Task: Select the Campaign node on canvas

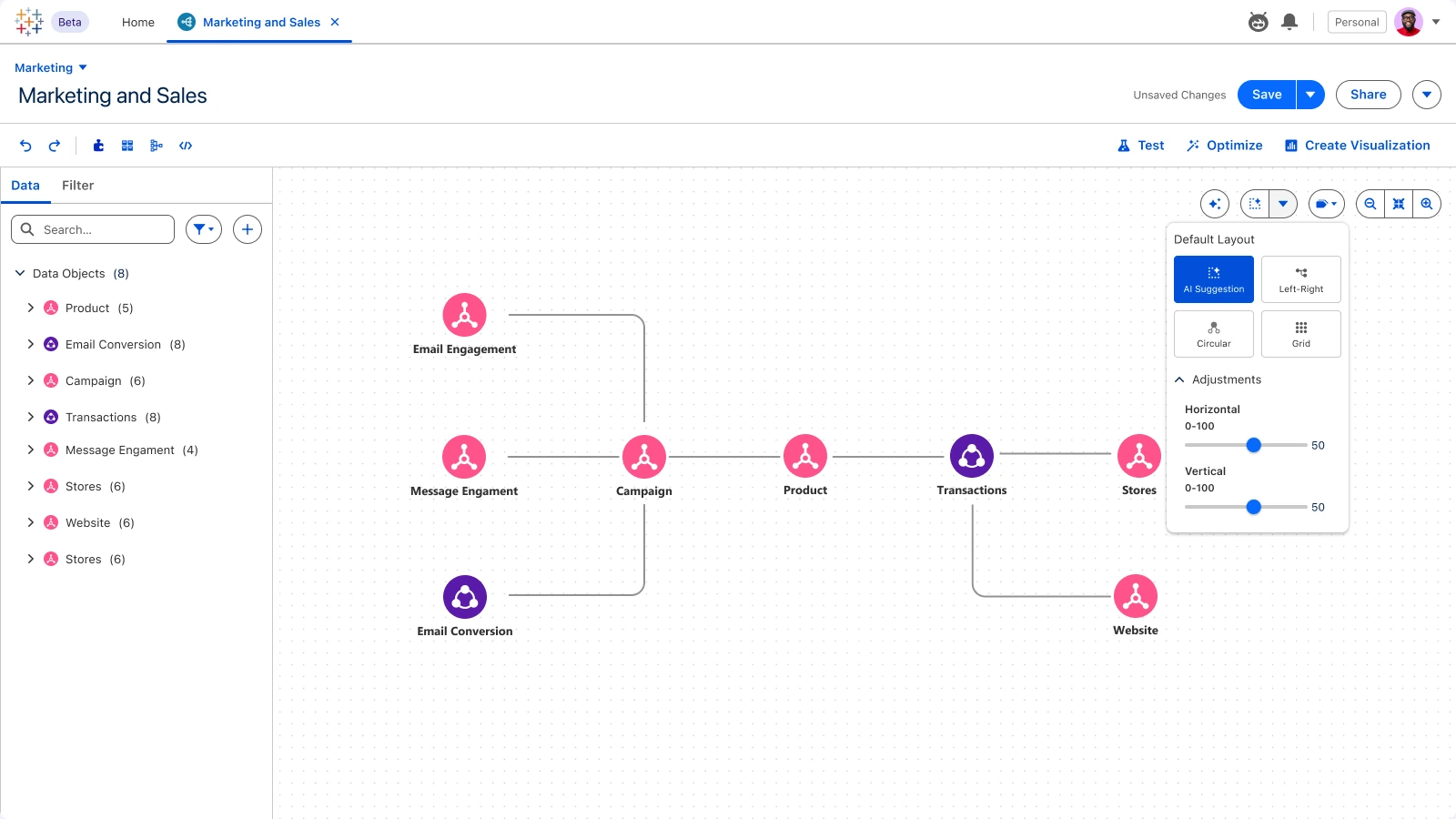Action: click(x=644, y=457)
